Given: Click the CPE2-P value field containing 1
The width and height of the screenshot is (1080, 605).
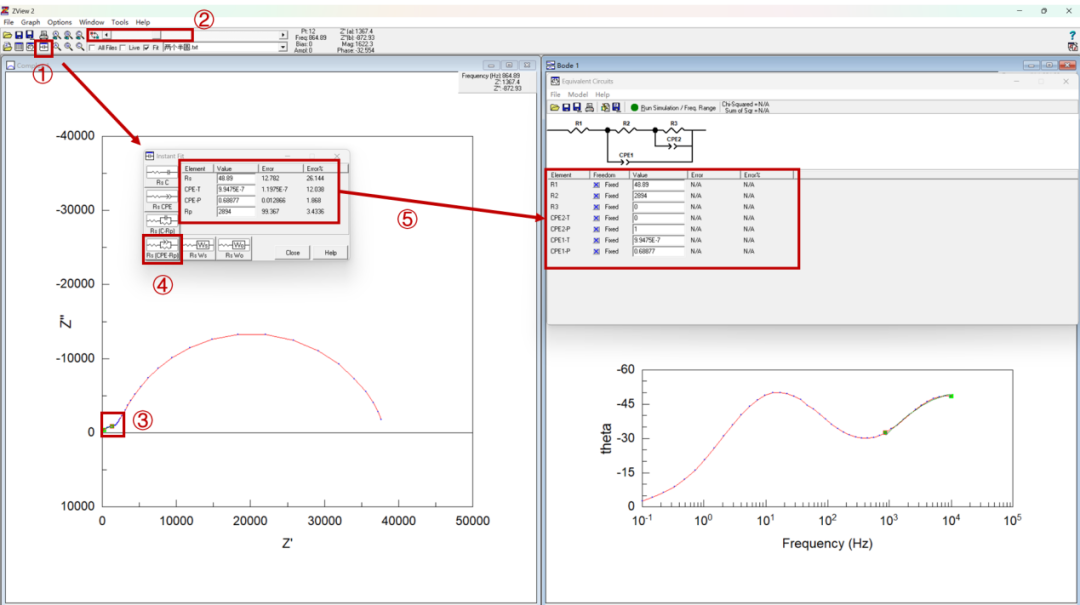Looking at the screenshot, I should 658,229.
